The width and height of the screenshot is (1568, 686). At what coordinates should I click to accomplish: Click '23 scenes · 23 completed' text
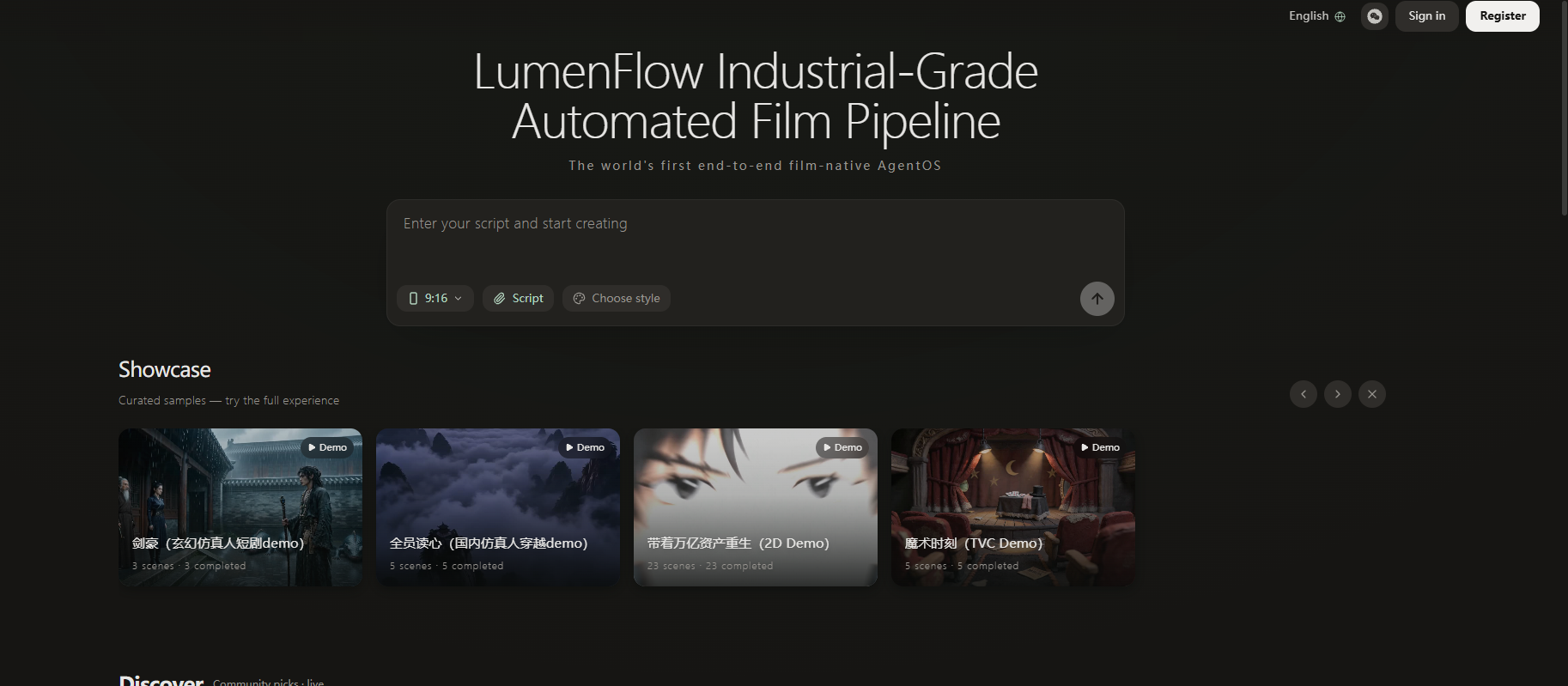(x=710, y=566)
